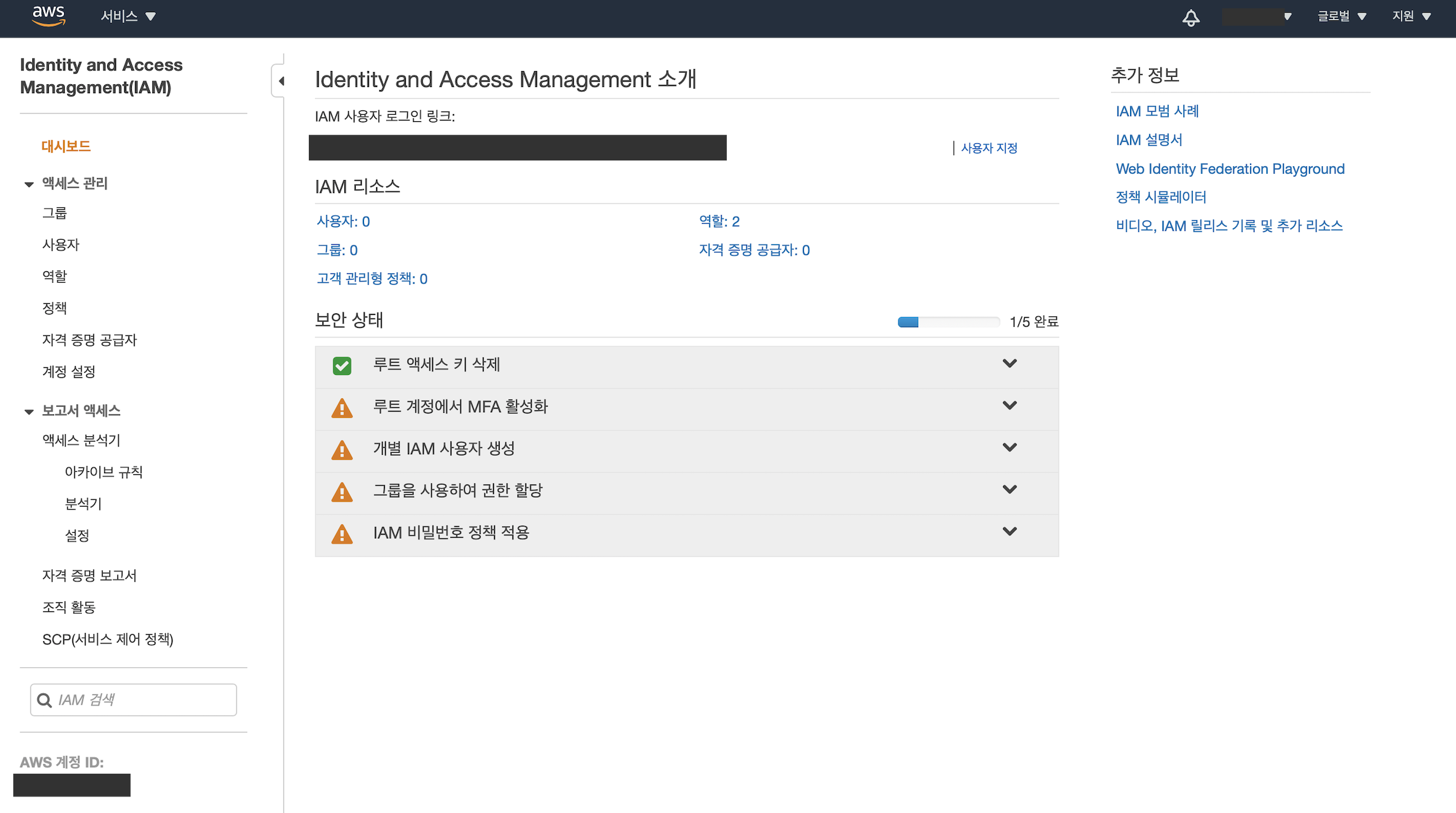Image resolution: width=1456 pixels, height=813 pixels.
Task: Open the IAM 설명서 link
Action: coord(1149,140)
